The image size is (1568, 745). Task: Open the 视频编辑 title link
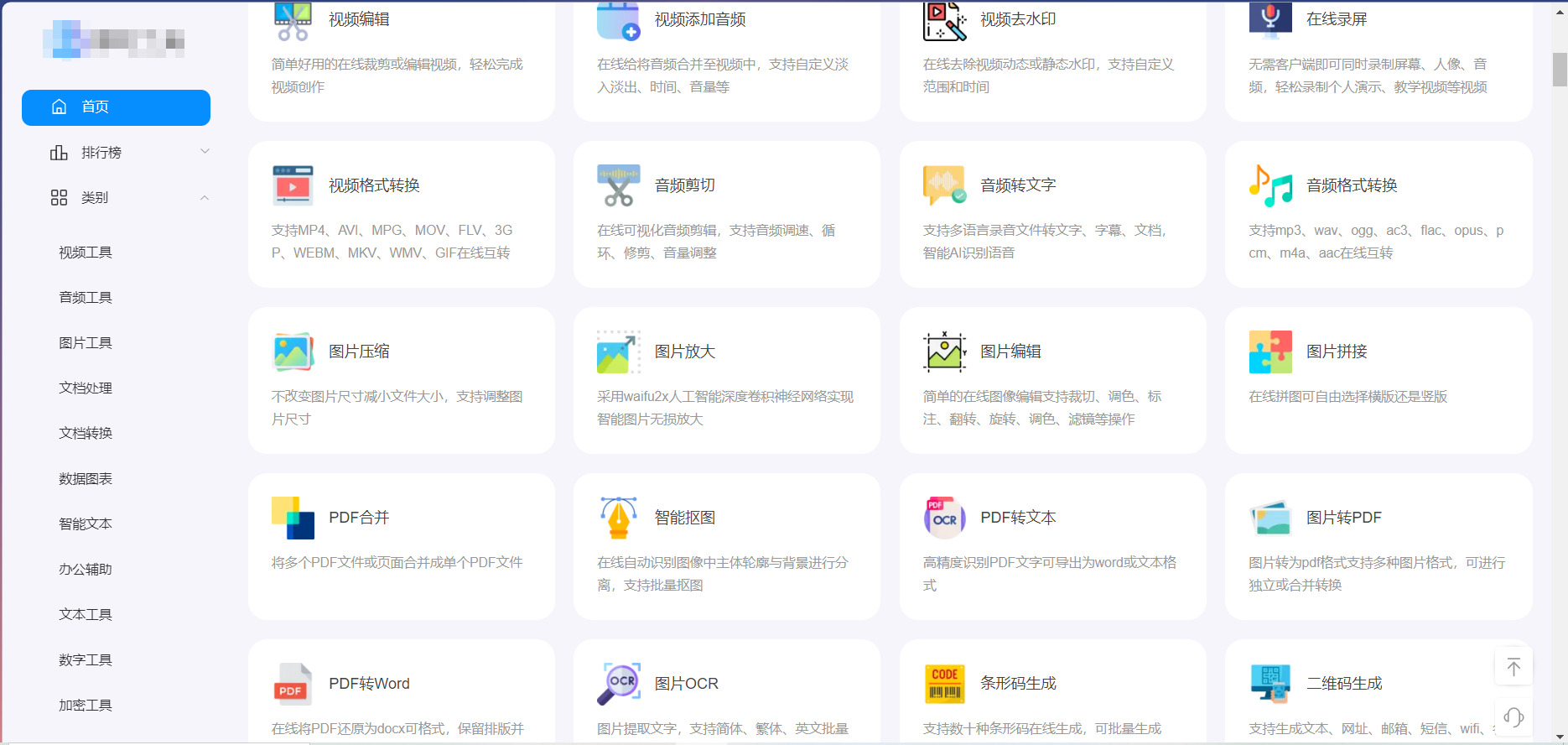click(359, 19)
